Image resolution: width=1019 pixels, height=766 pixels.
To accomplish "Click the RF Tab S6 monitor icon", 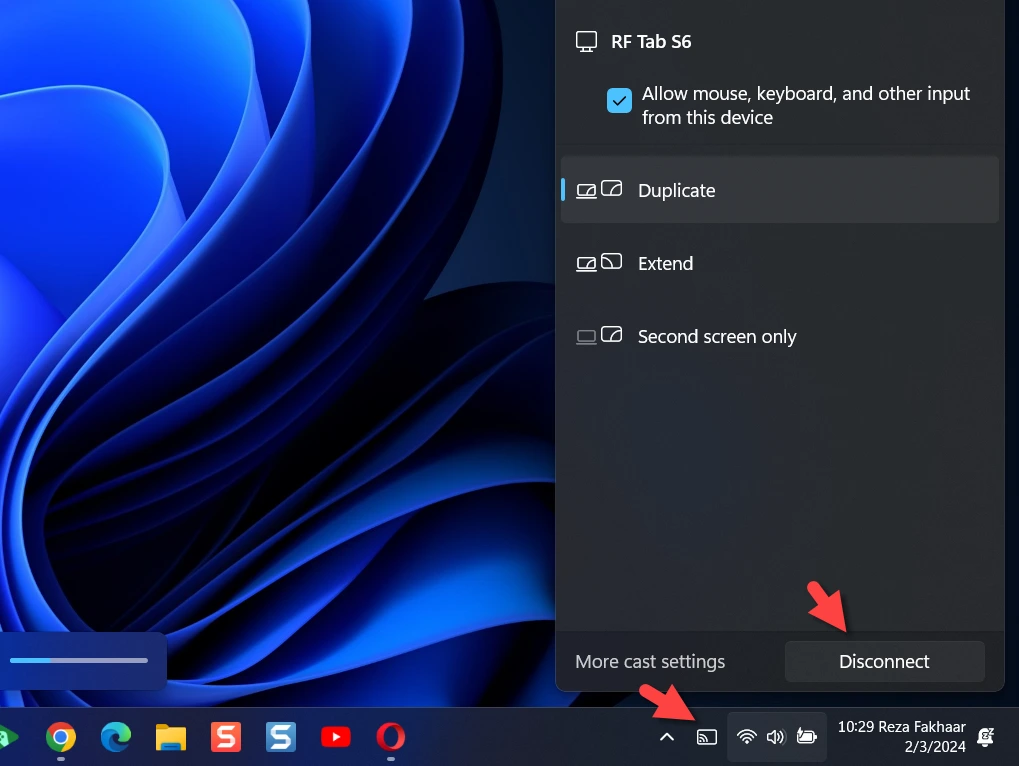I will click(586, 42).
